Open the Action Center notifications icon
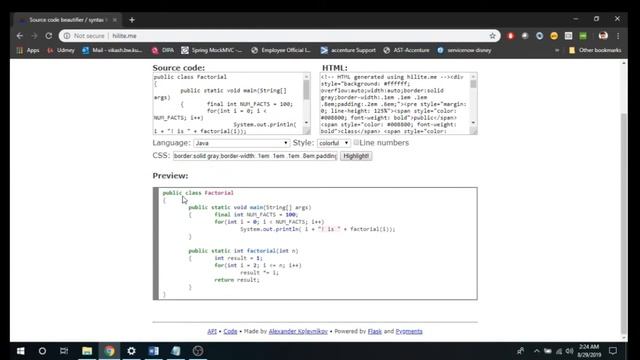Screen dimensions: 640x360 click(x=613, y=351)
